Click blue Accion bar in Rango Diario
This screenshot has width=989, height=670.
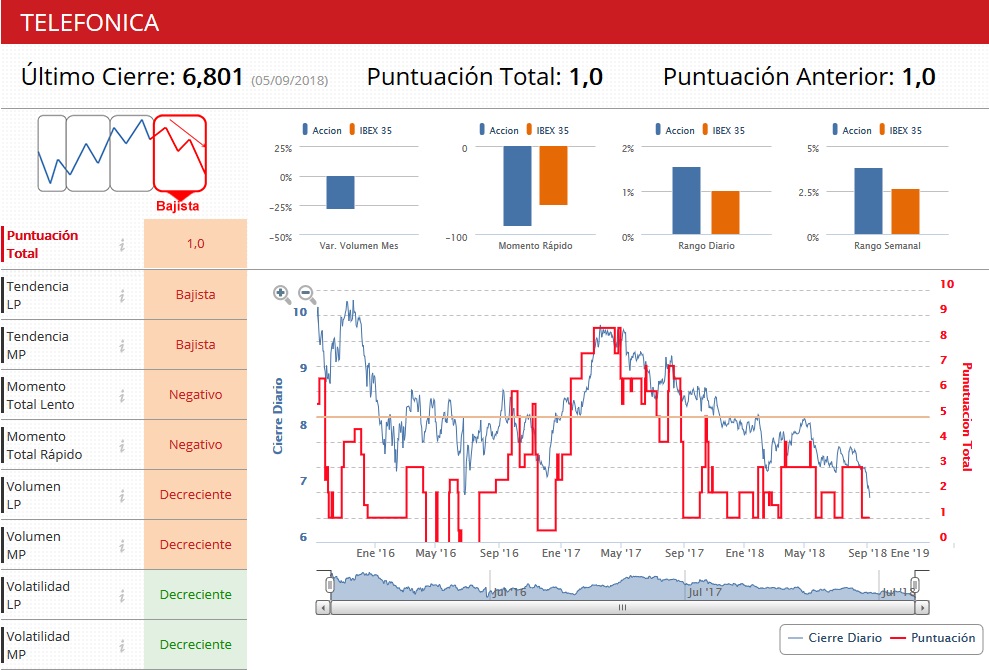coord(686,201)
